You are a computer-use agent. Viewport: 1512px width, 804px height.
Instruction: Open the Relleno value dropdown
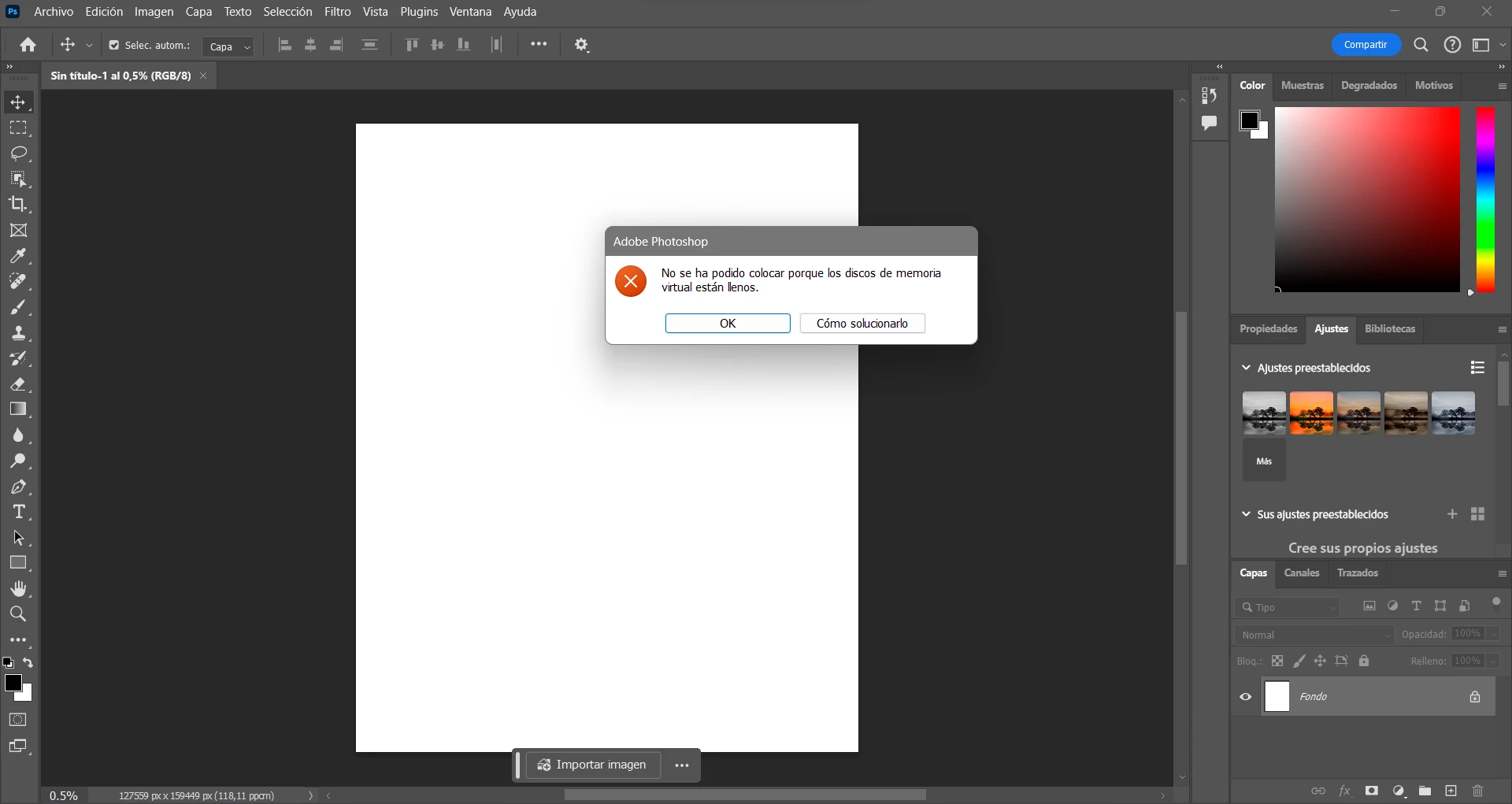[x=1494, y=661]
